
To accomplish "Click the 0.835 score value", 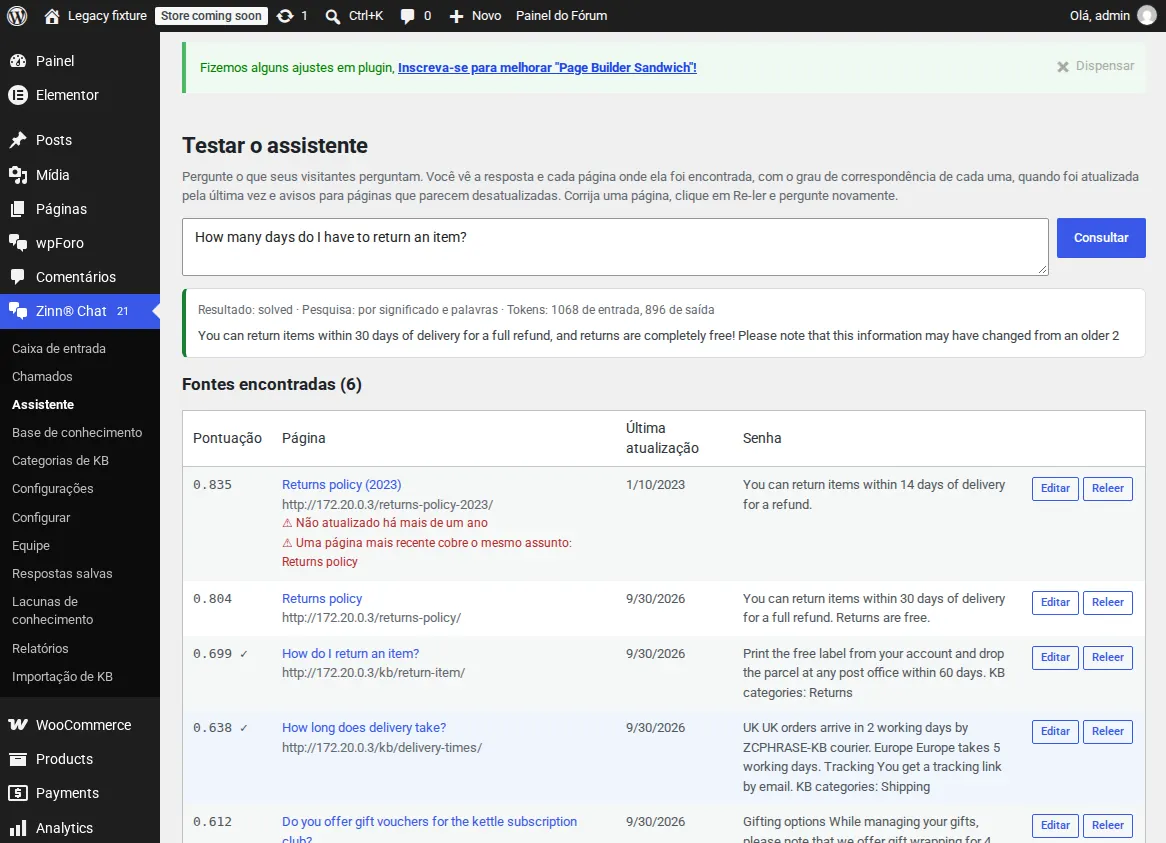I will point(213,485).
